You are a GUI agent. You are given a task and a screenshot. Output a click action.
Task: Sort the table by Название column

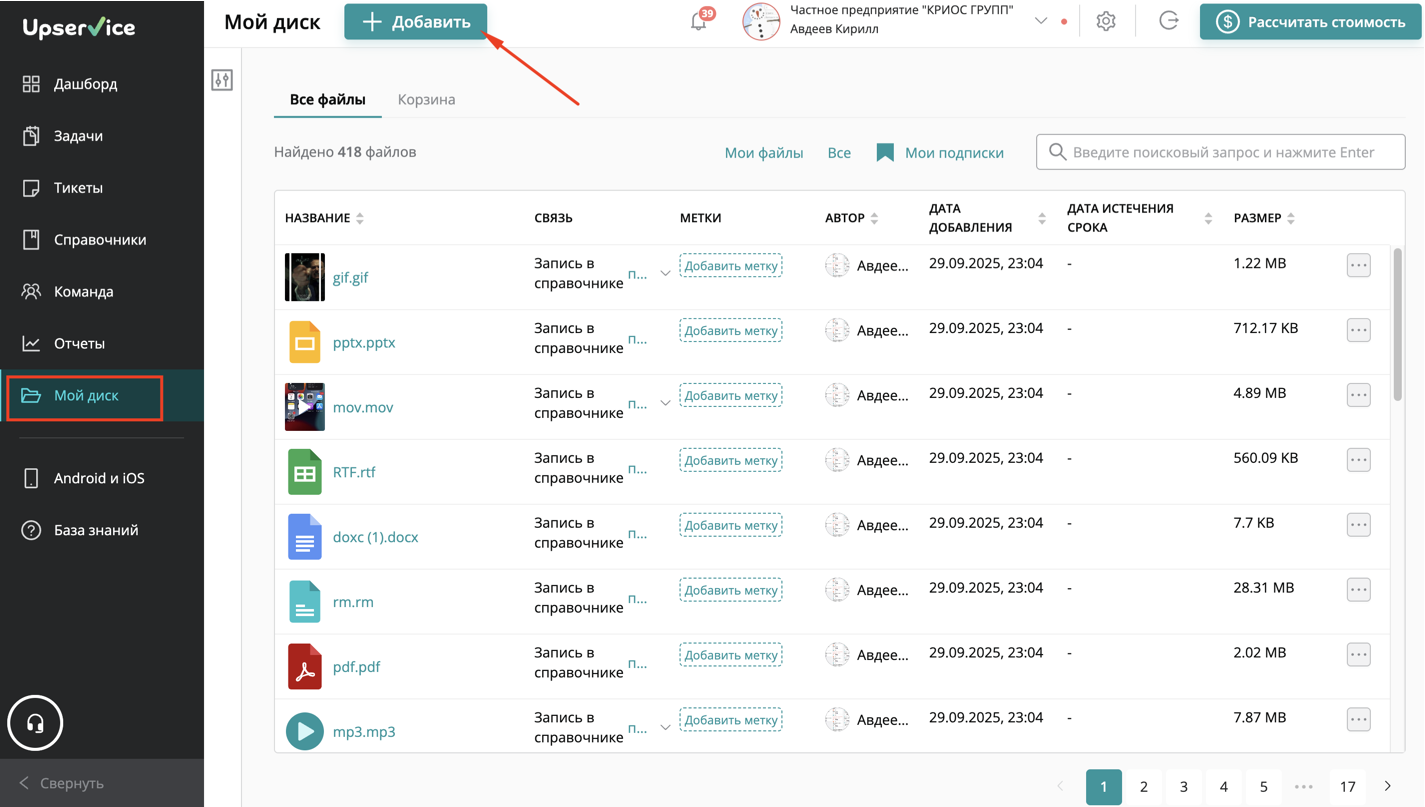[360, 218]
